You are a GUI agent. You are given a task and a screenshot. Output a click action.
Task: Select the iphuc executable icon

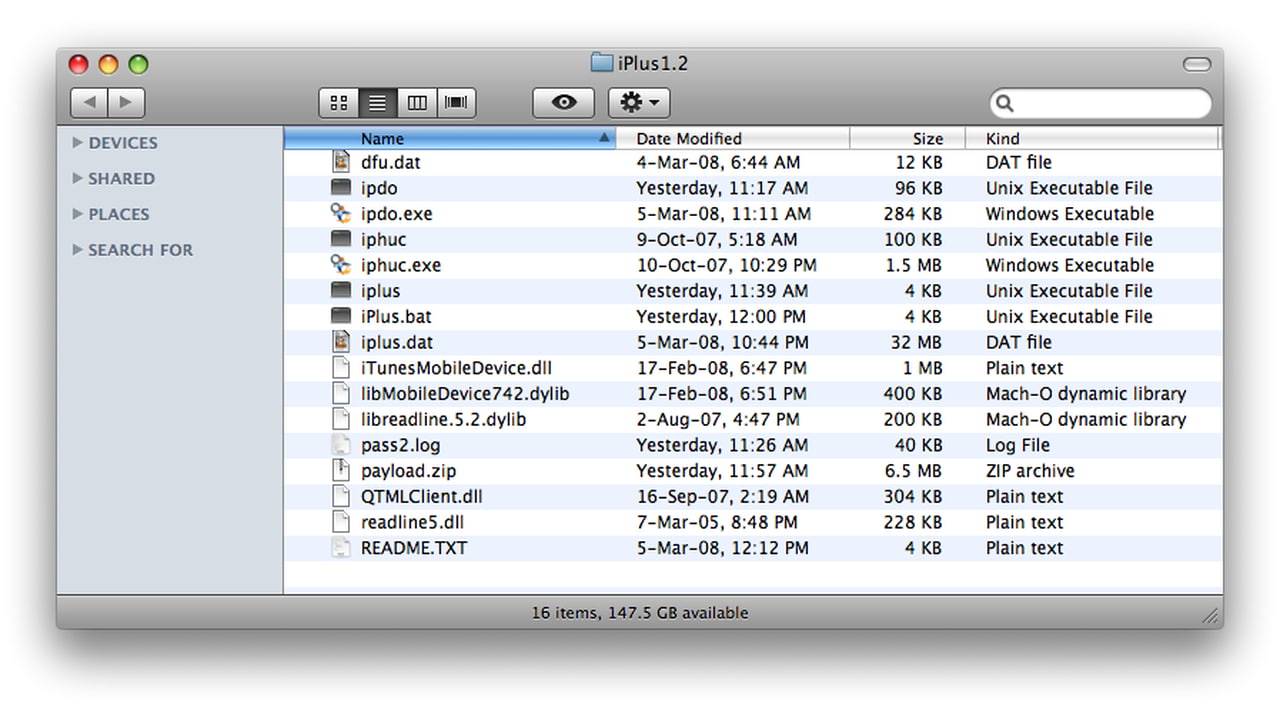(342, 239)
